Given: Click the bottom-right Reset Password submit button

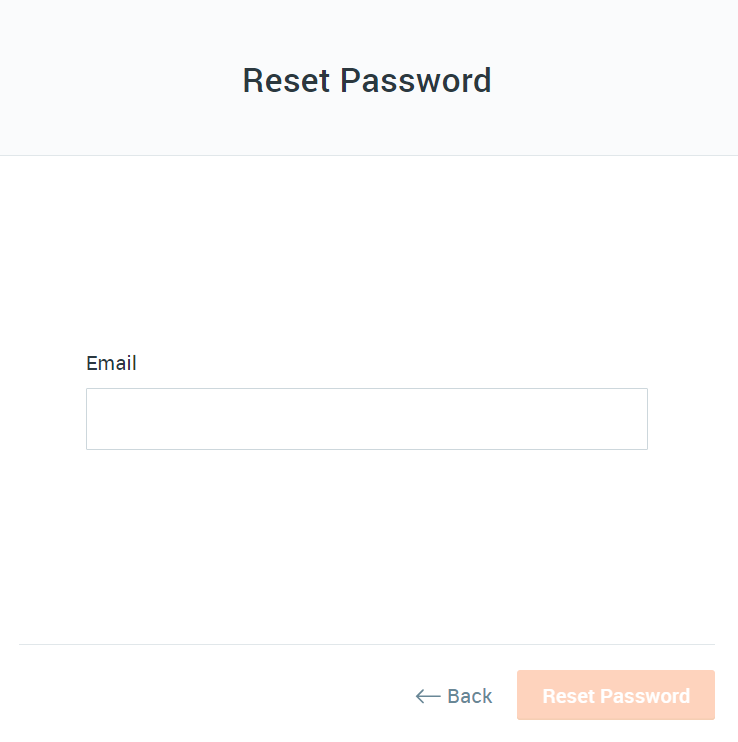Looking at the screenshot, I should (x=615, y=695).
